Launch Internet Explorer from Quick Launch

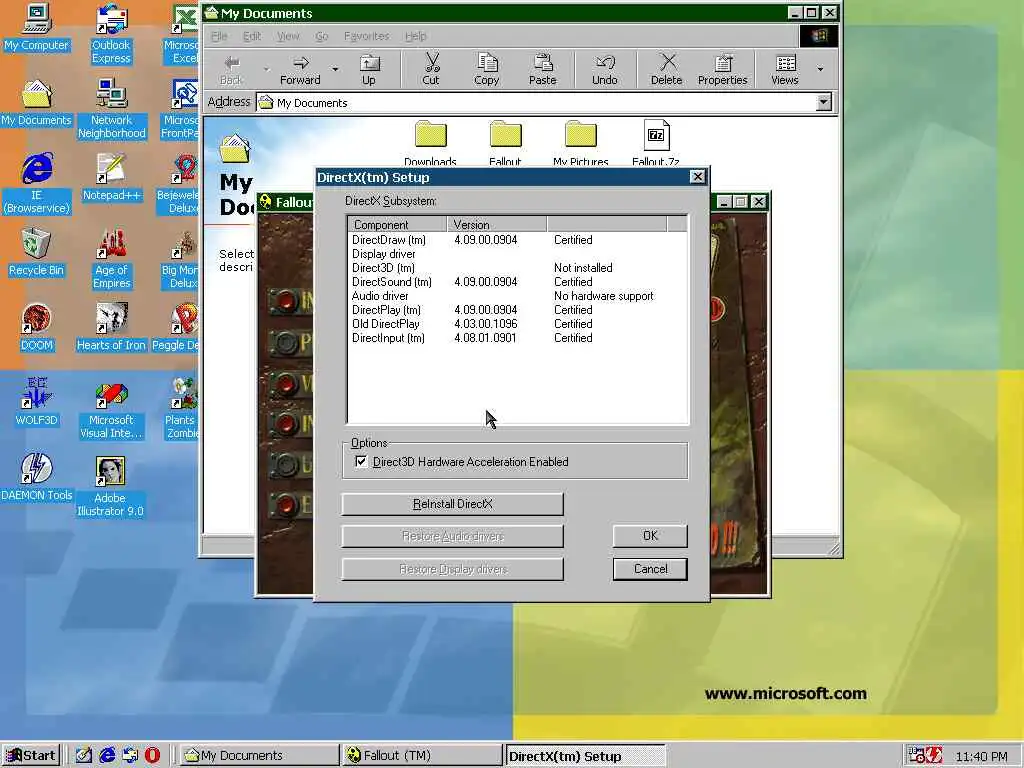(107, 756)
